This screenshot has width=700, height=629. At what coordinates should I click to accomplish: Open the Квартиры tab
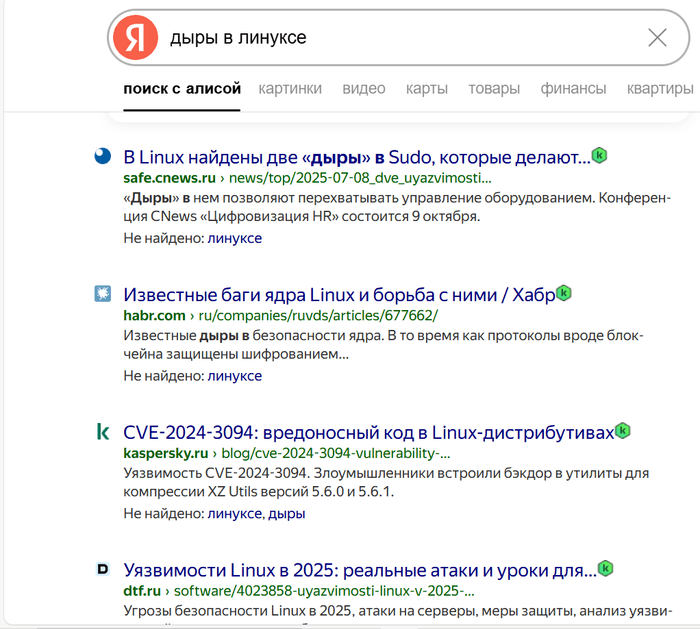[660, 89]
